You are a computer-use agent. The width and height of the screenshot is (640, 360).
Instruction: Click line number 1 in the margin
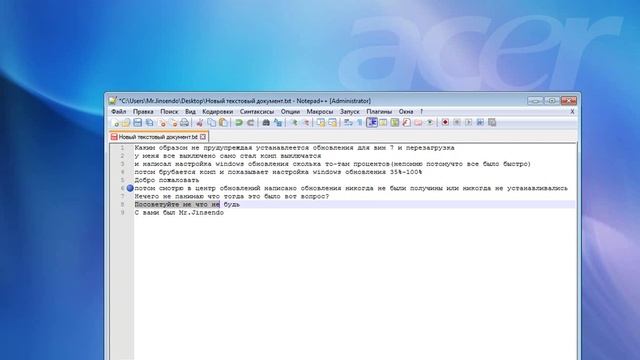(x=122, y=148)
